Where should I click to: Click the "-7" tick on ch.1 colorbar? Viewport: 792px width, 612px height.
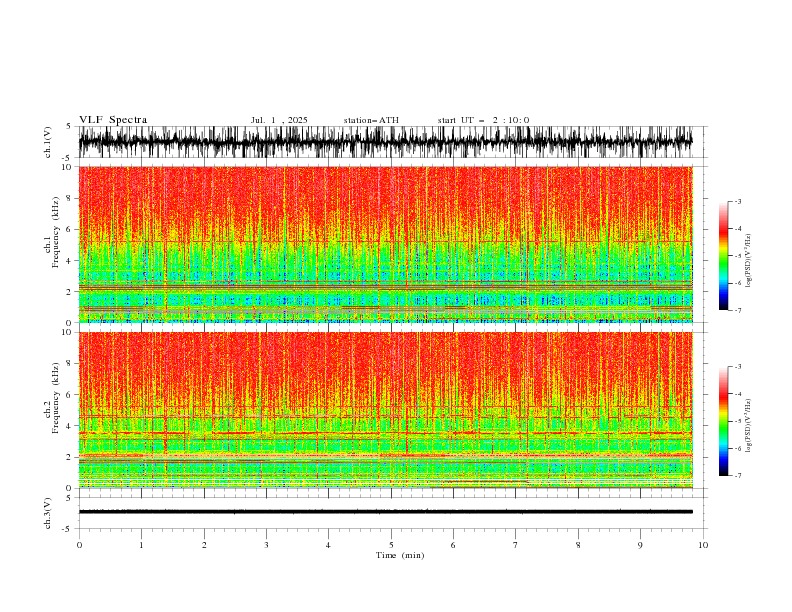(737, 310)
